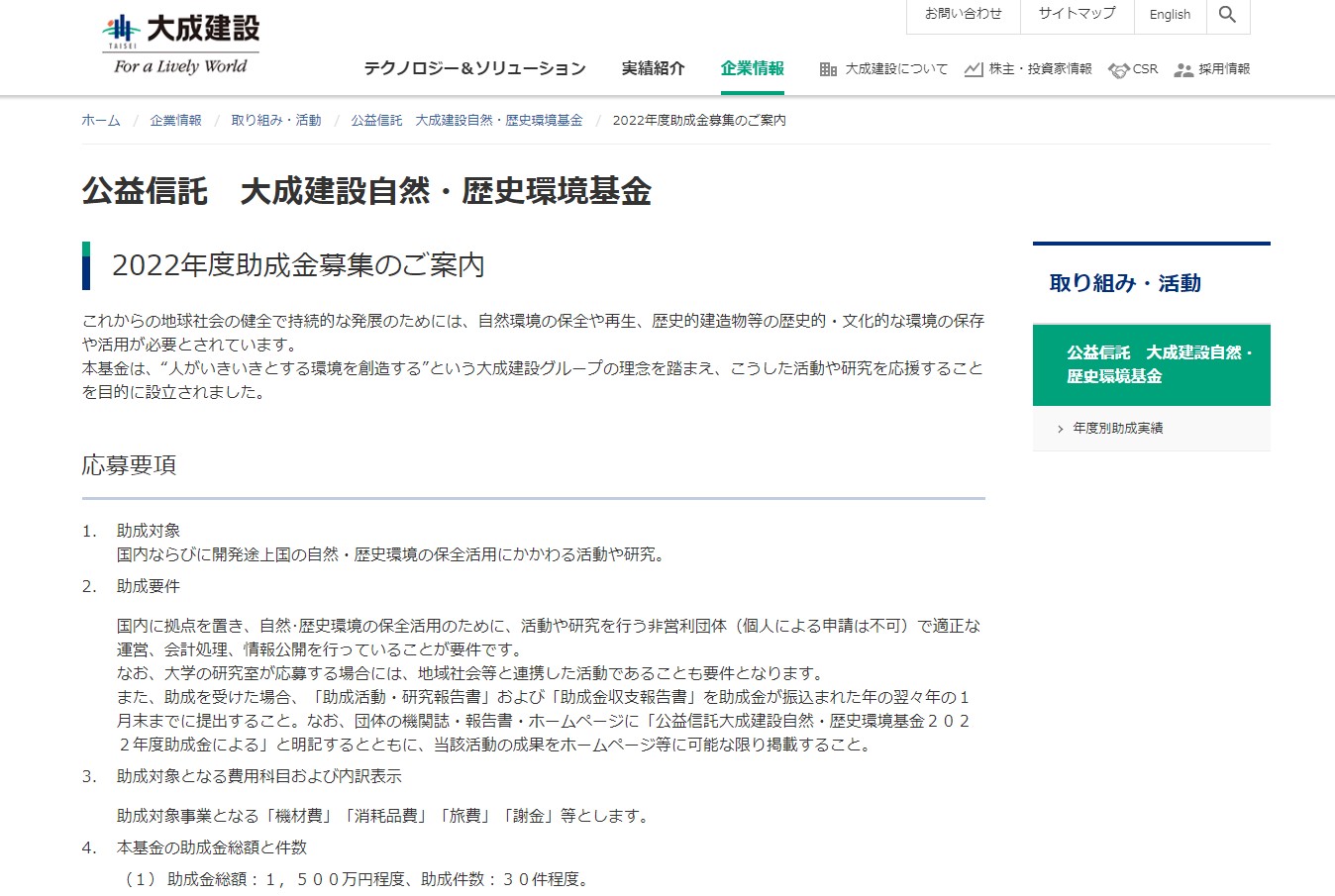Screen dimensions: 1335x896
Task: Click ホーム in the breadcrumb trail
Action: [101, 120]
